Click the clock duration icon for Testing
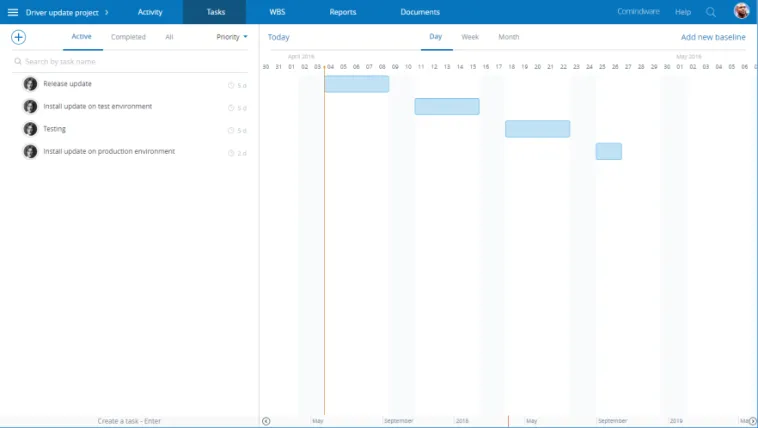This screenshot has width=758, height=428. click(231, 131)
